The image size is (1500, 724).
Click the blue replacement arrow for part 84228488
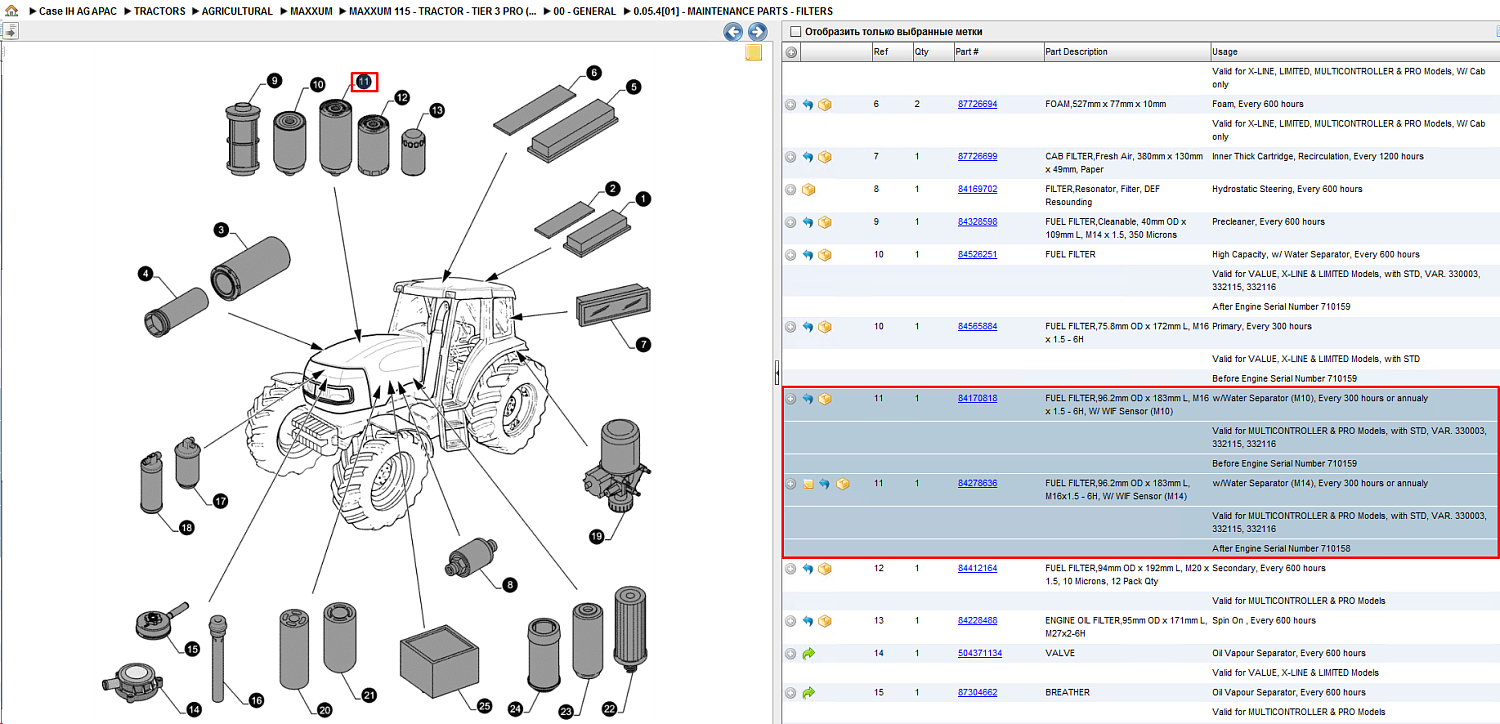click(x=808, y=621)
